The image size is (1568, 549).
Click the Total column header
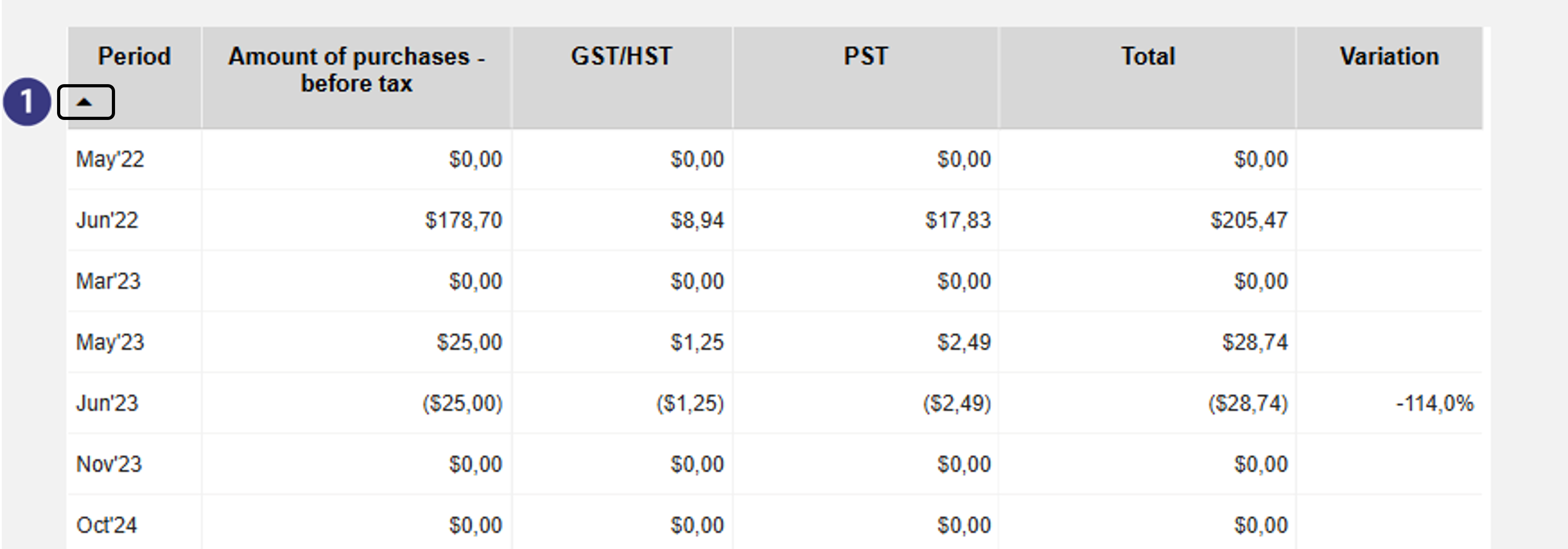tap(1148, 56)
